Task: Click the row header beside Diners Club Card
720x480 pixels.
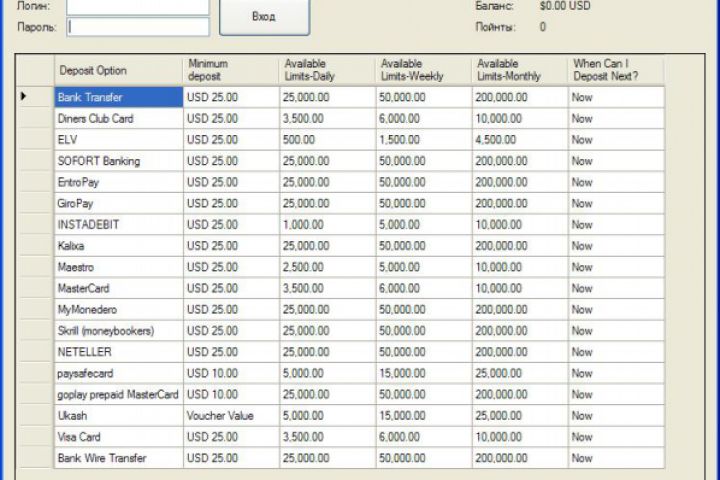Action: pyautogui.click(x=35, y=119)
